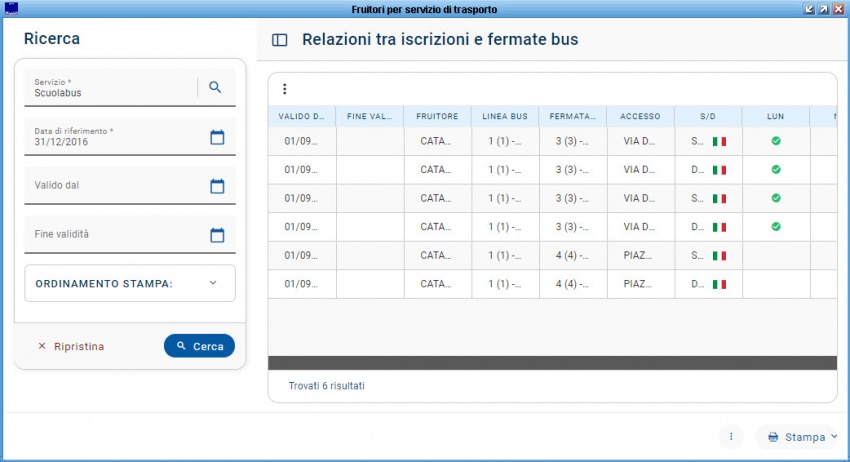Viewport: 850px width, 462px height.
Task: Click the horizontal scrollbar below the table
Action: click(x=552, y=363)
